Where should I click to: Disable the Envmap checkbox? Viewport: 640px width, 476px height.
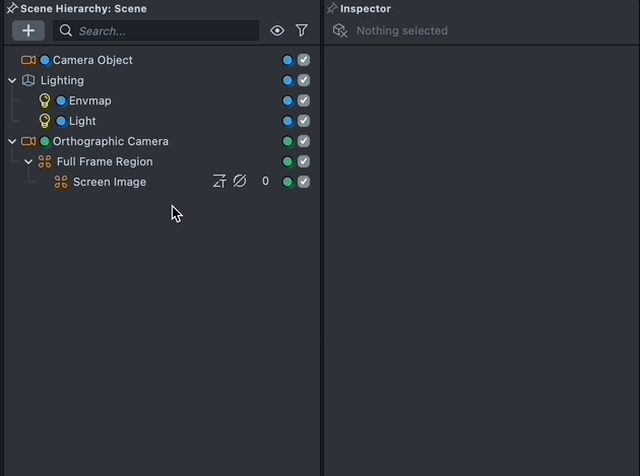coord(304,101)
